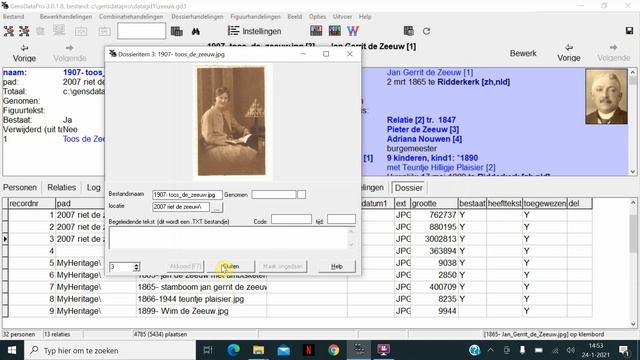Click the small box after Genomen field
The image size is (640, 360).
(301, 195)
